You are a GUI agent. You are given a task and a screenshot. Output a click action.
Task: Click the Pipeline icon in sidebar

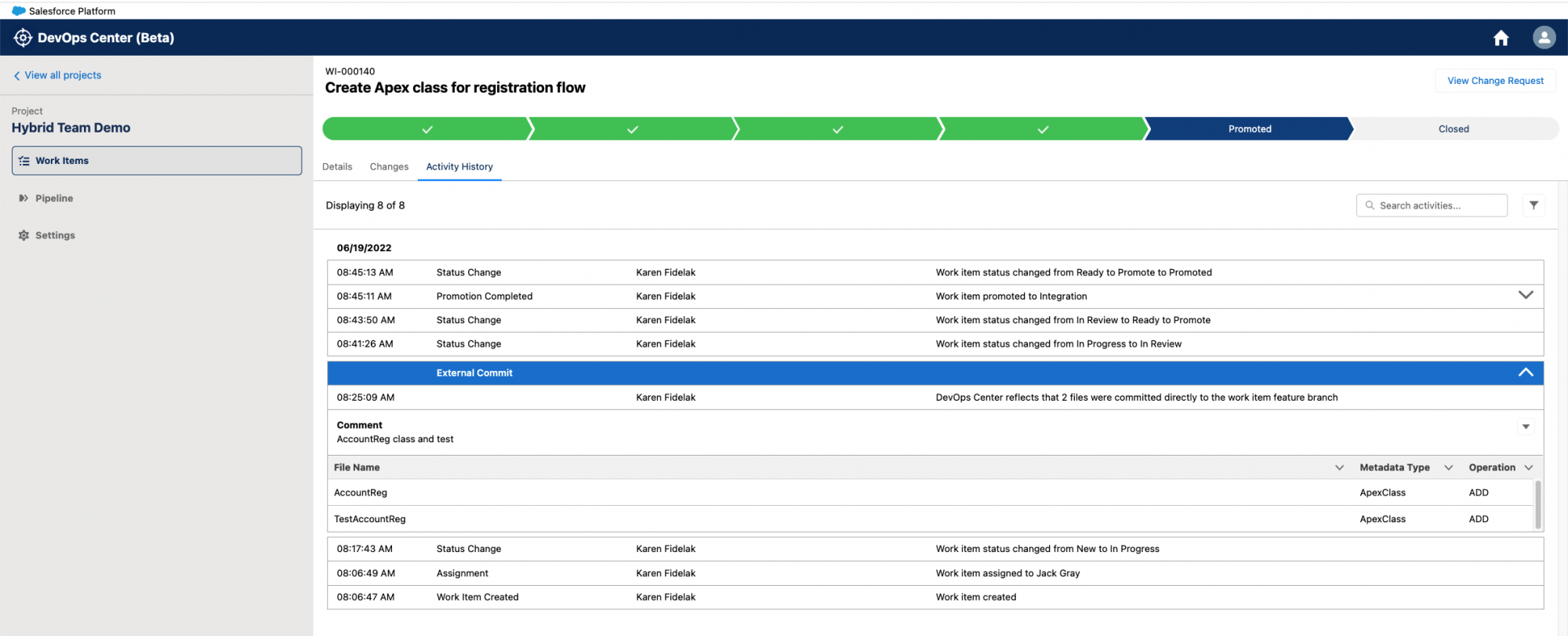coord(24,198)
